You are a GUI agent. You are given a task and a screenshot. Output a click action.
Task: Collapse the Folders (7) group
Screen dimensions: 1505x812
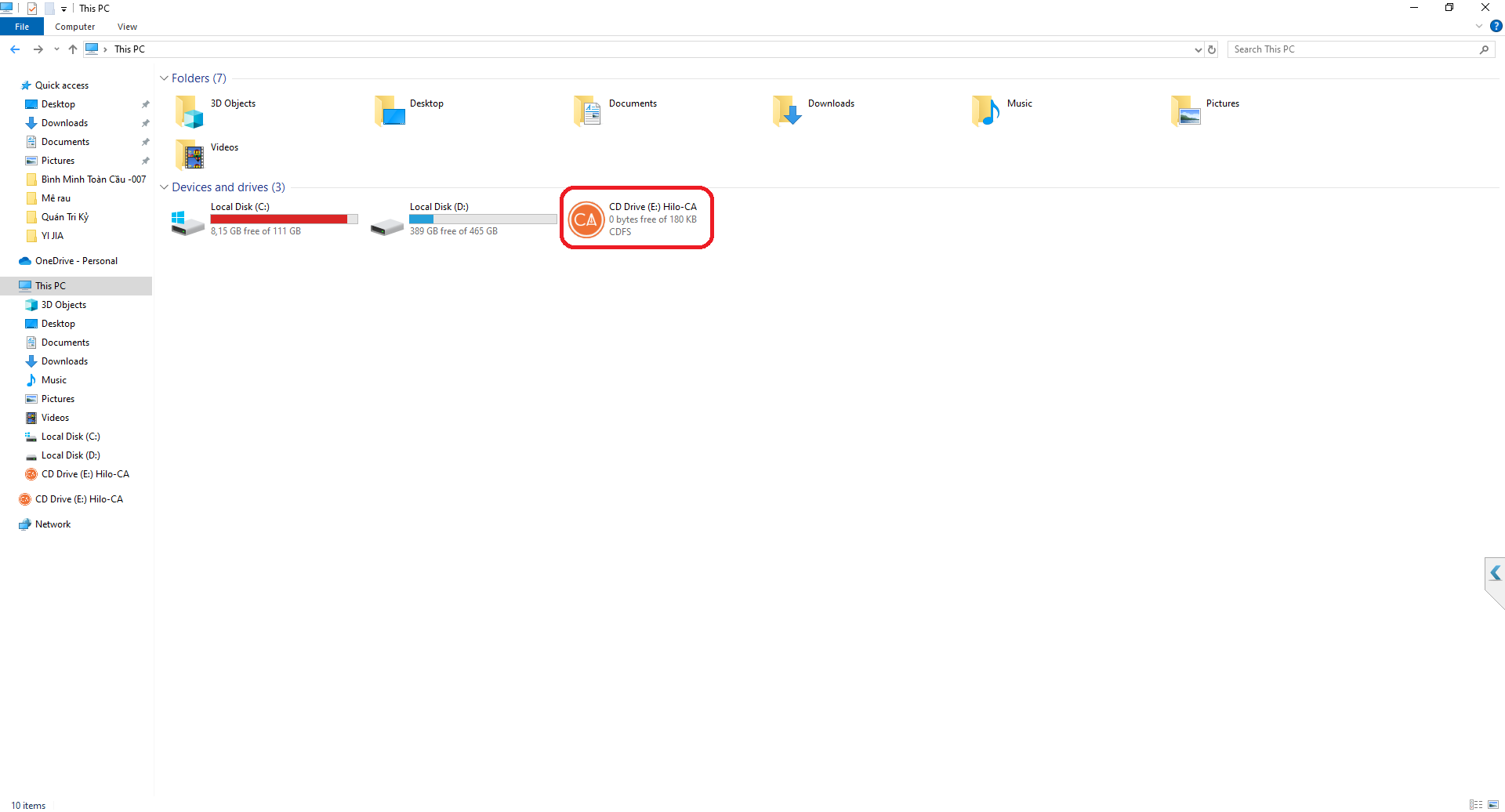coord(164,78)
